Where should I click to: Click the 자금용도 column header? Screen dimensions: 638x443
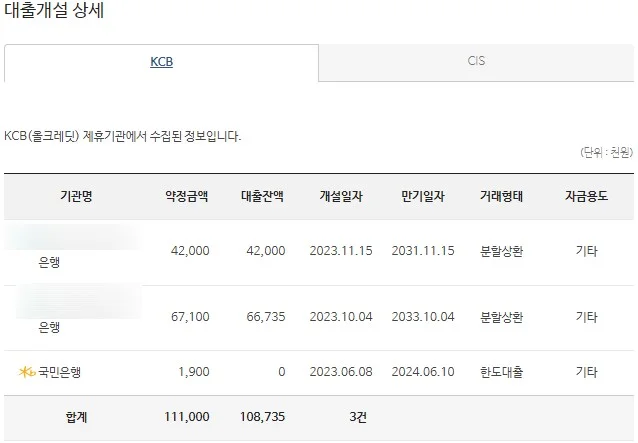[586, 196]
